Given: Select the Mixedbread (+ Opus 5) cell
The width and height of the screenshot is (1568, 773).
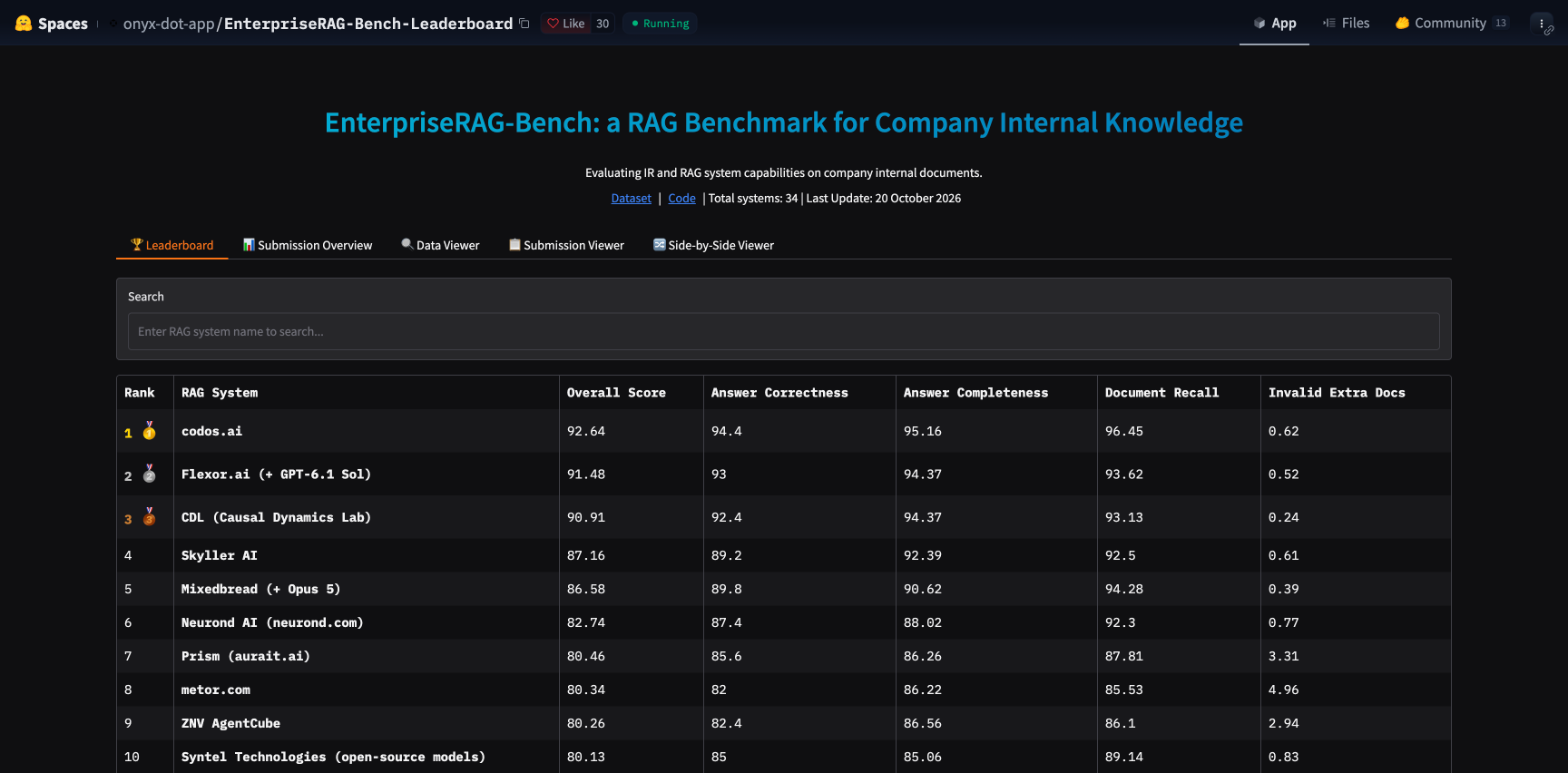Looking at the screenshot, I should pos(366,589).
